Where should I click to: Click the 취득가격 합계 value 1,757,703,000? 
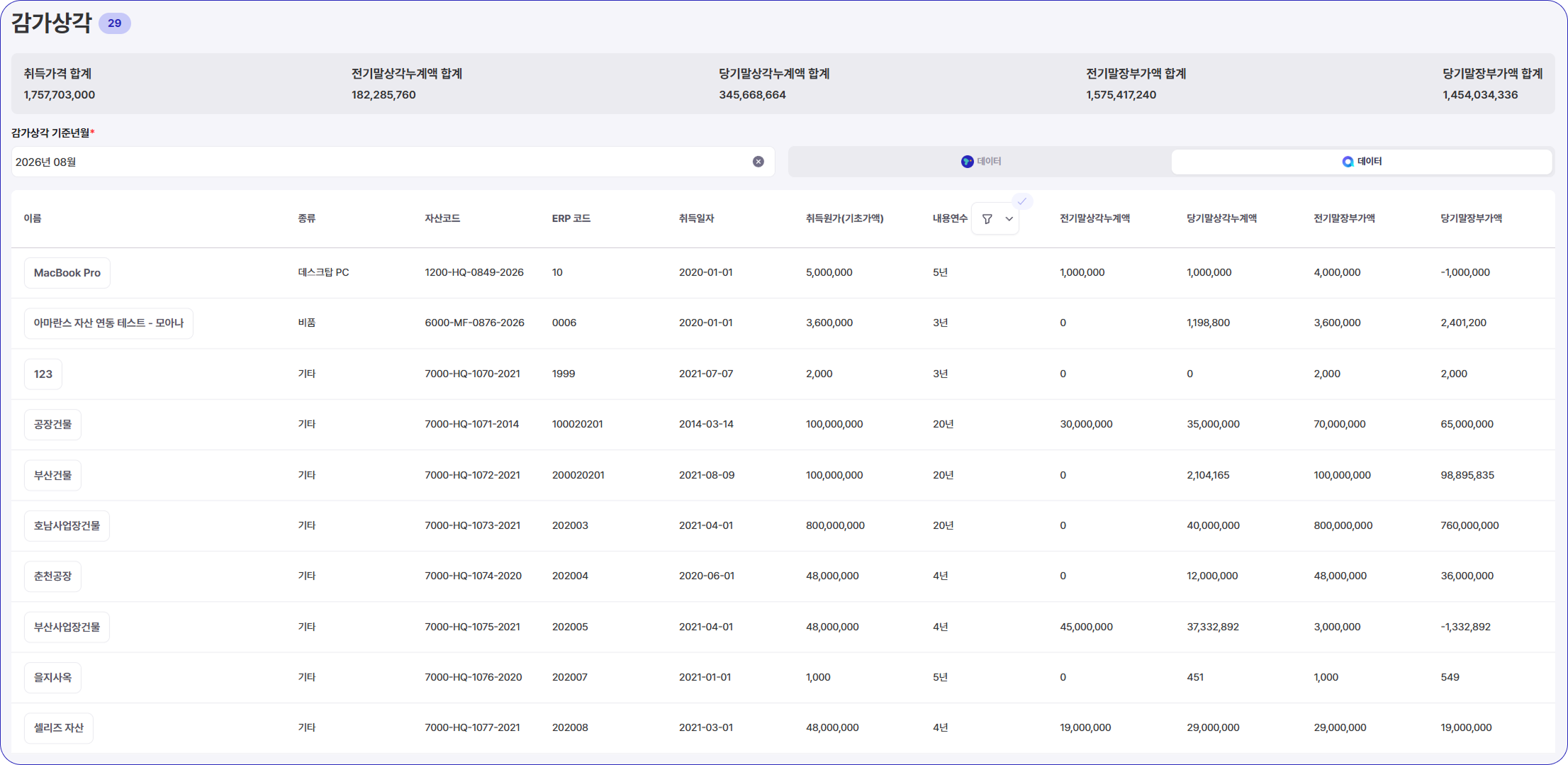[x=60, y=95]
